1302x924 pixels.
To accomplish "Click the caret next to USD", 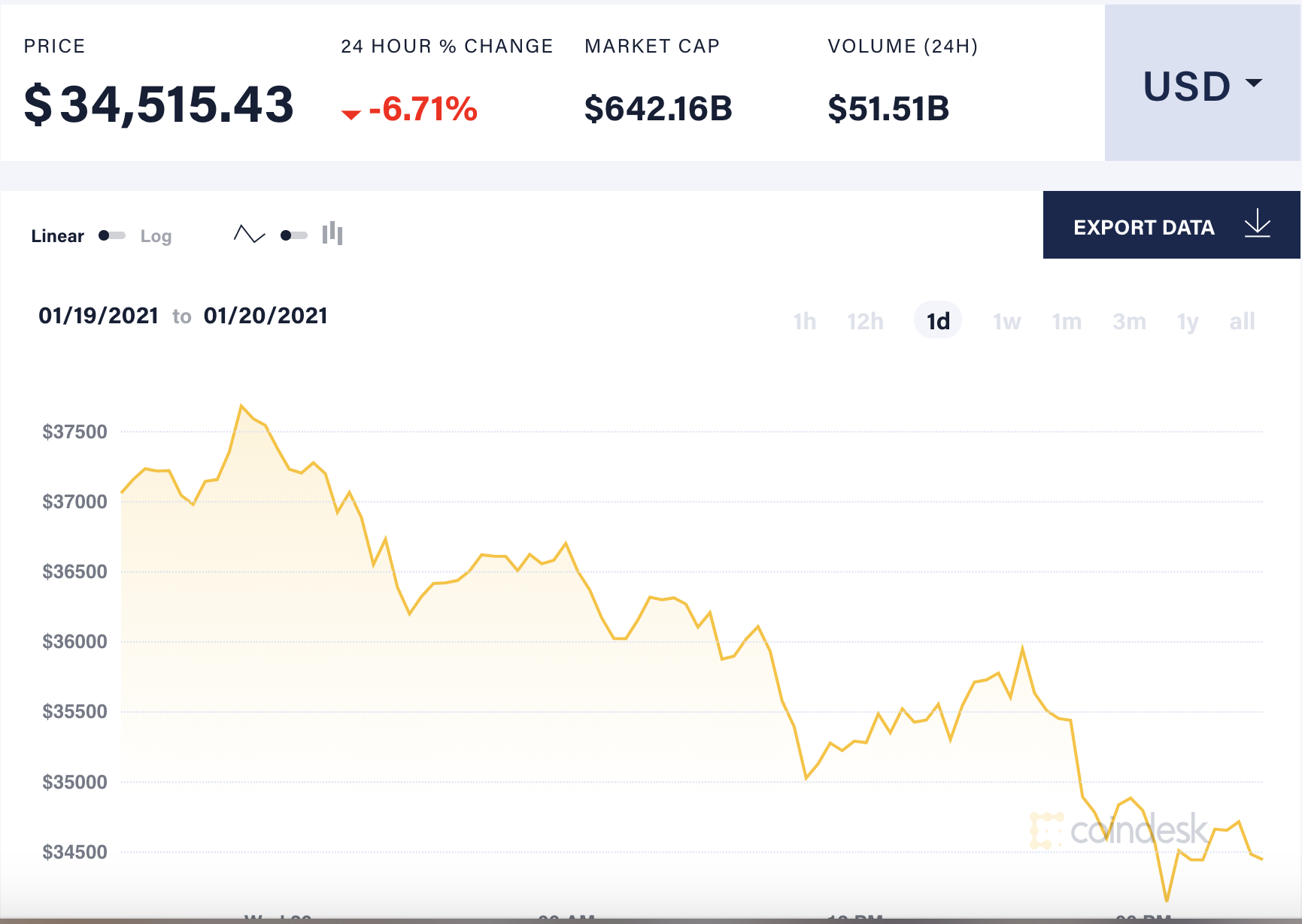I will (1252, 84).
